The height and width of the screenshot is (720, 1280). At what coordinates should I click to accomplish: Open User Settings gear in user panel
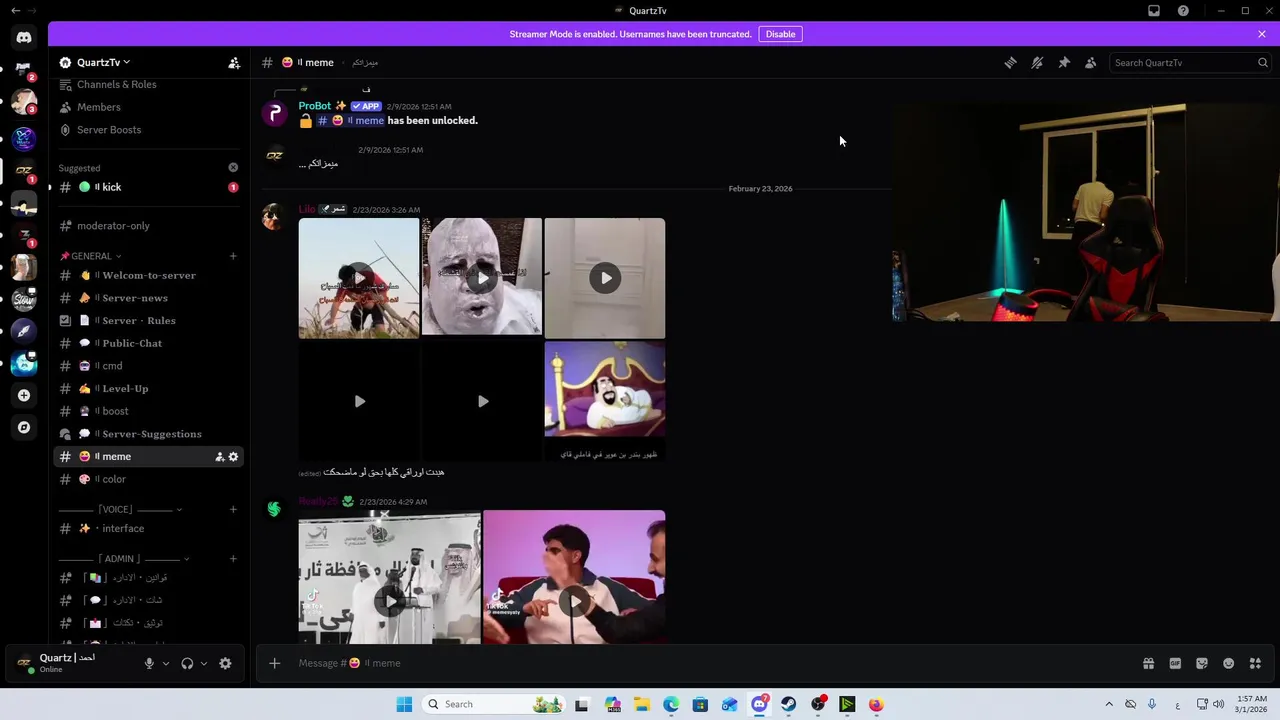click(225, 663)
